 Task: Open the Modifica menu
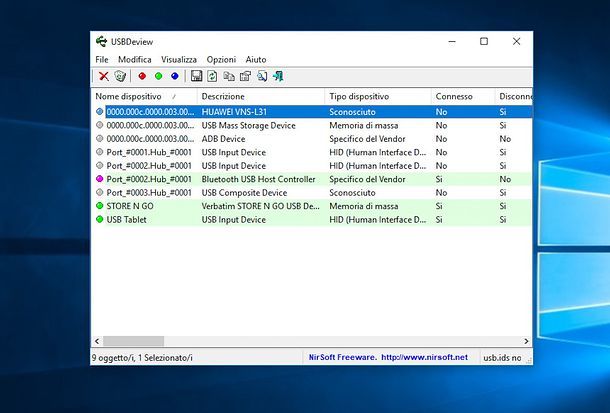(135, 60)
